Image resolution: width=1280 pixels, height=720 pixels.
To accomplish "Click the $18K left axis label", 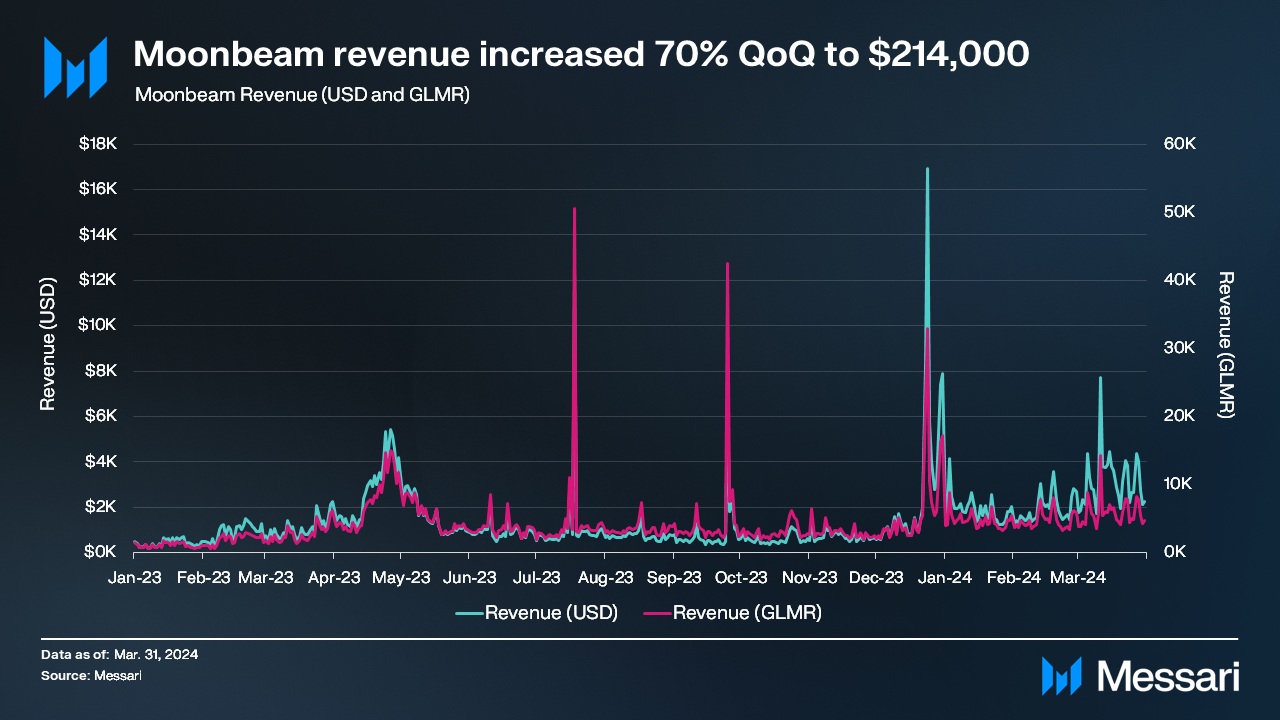I will (x=99, y=144).
